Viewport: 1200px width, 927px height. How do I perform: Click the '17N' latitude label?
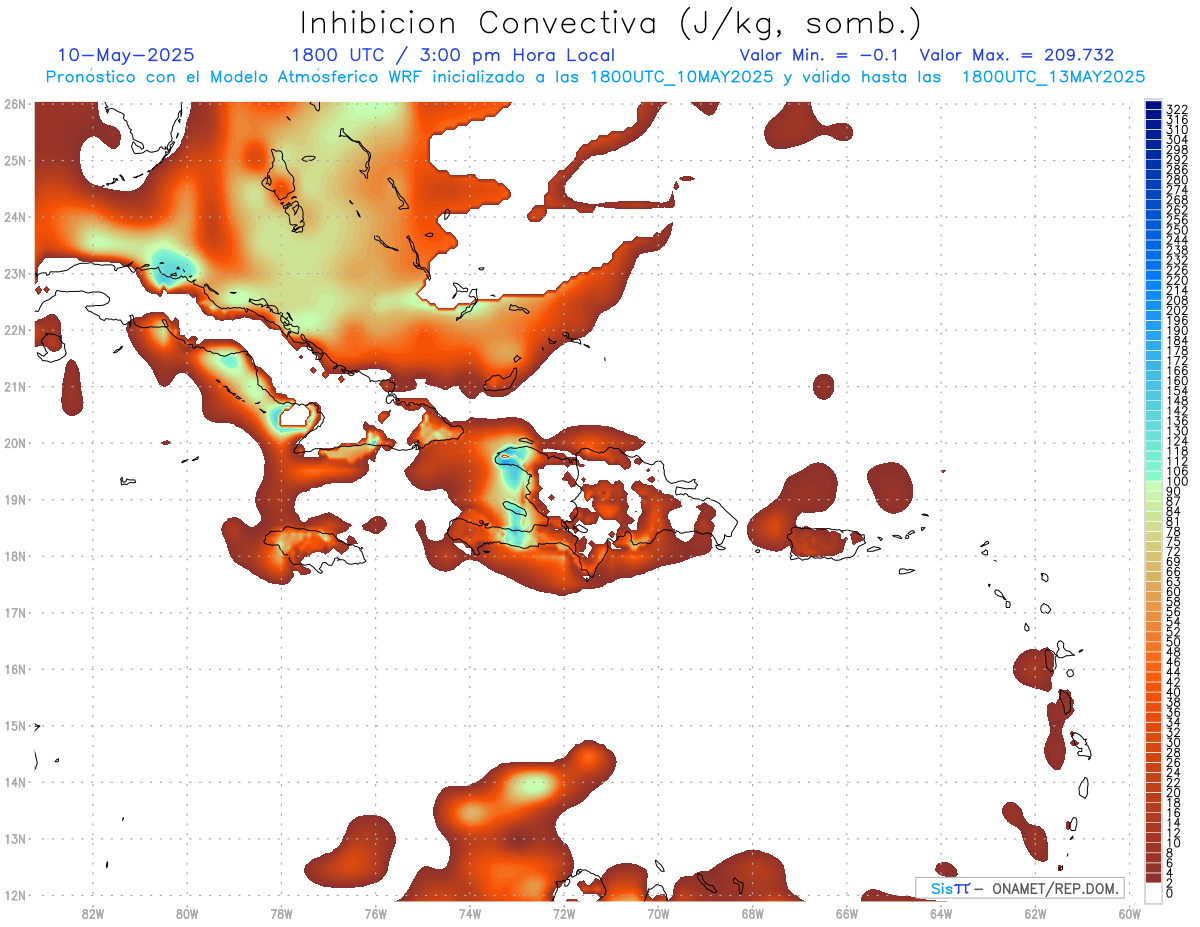15,612
